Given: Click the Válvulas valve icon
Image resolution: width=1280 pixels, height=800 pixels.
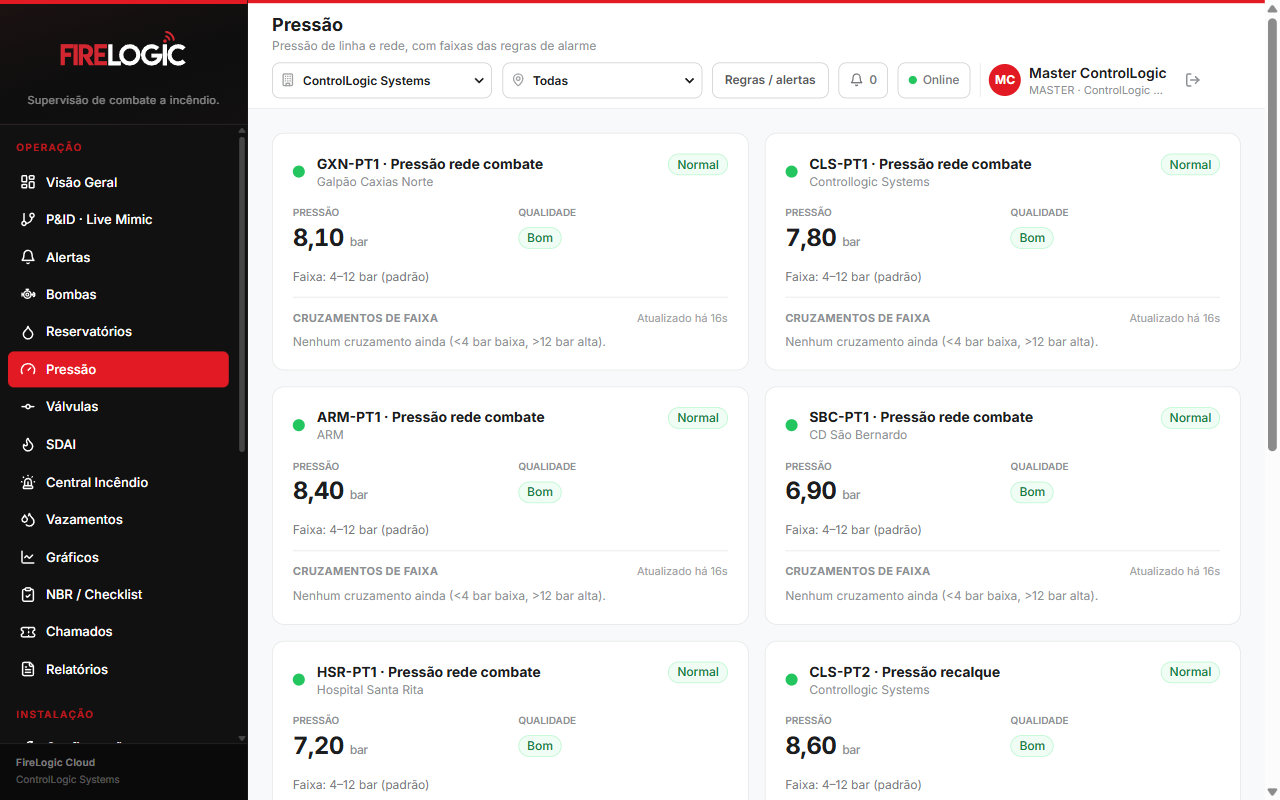Looking at the screenshot, I should (28, 406).
